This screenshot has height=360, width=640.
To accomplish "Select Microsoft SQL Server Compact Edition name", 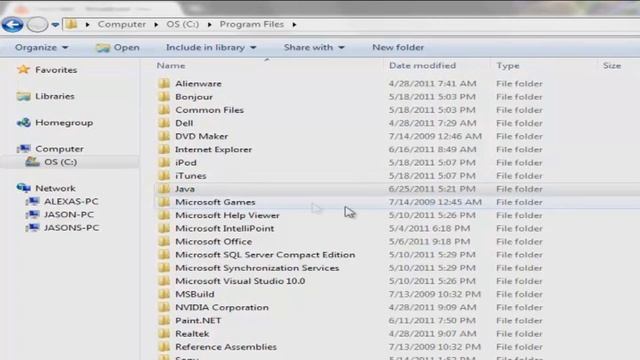I will pyautogui.click(x=265, y=255).
